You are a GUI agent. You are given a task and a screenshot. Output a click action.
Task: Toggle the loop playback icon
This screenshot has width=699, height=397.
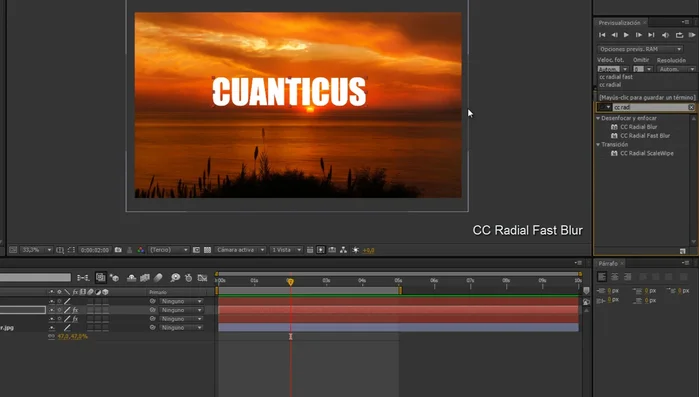[x=679, y=35]
